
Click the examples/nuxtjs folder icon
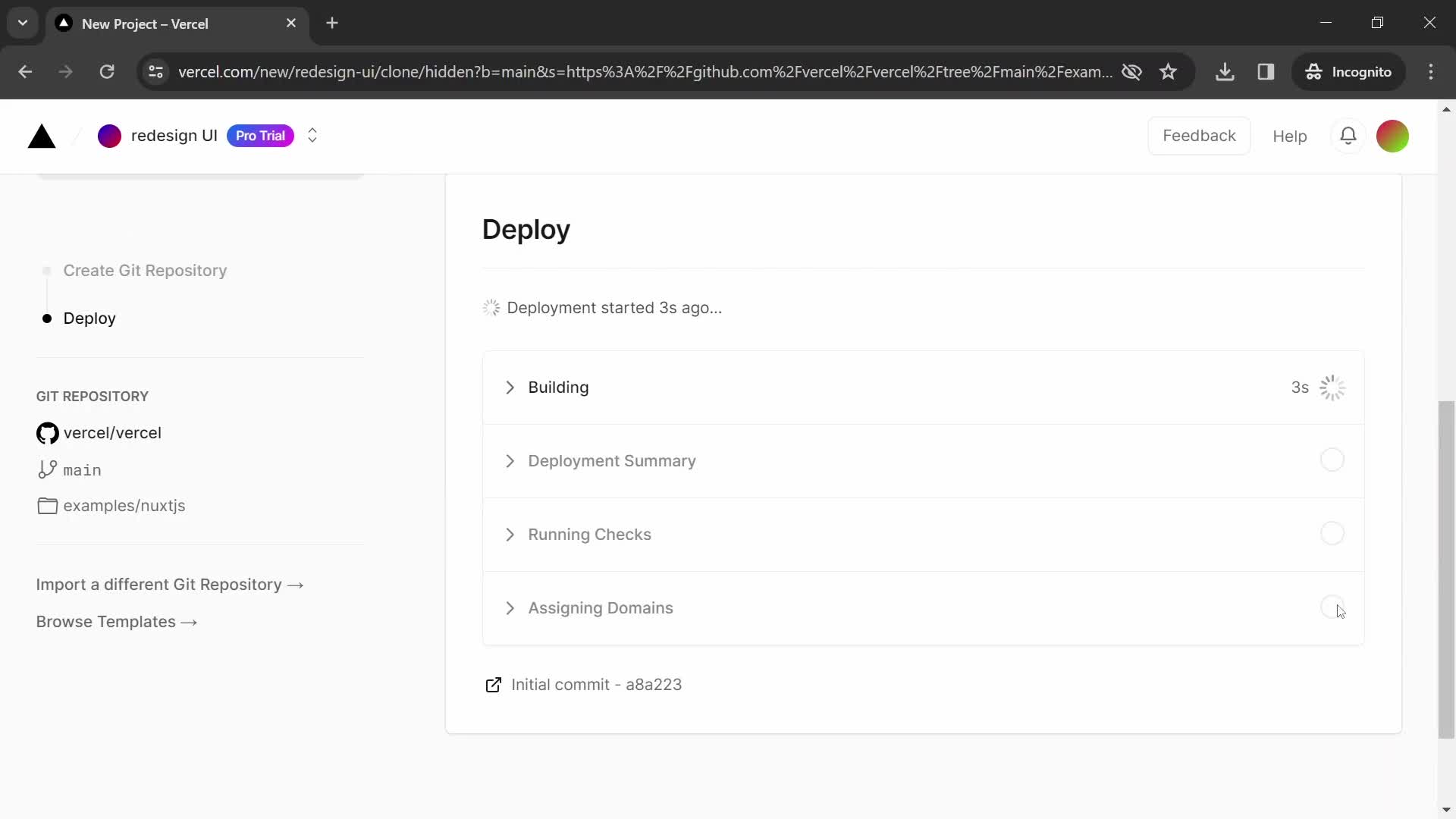point(47,506)
